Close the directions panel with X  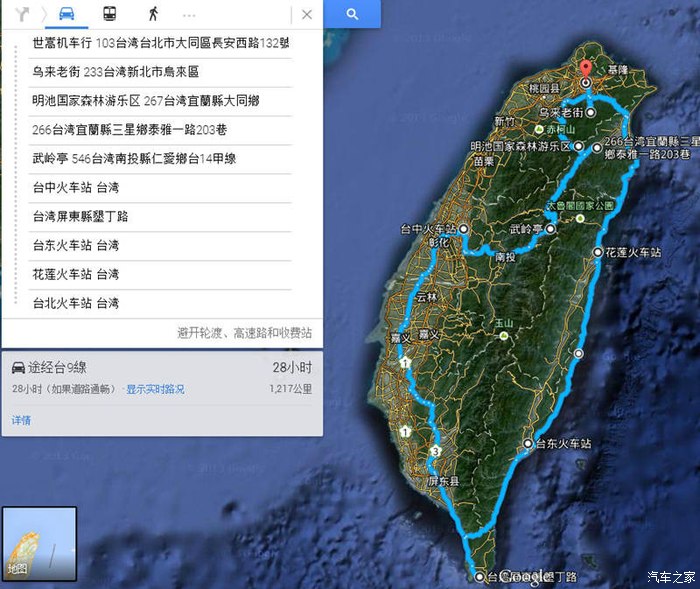307,14
